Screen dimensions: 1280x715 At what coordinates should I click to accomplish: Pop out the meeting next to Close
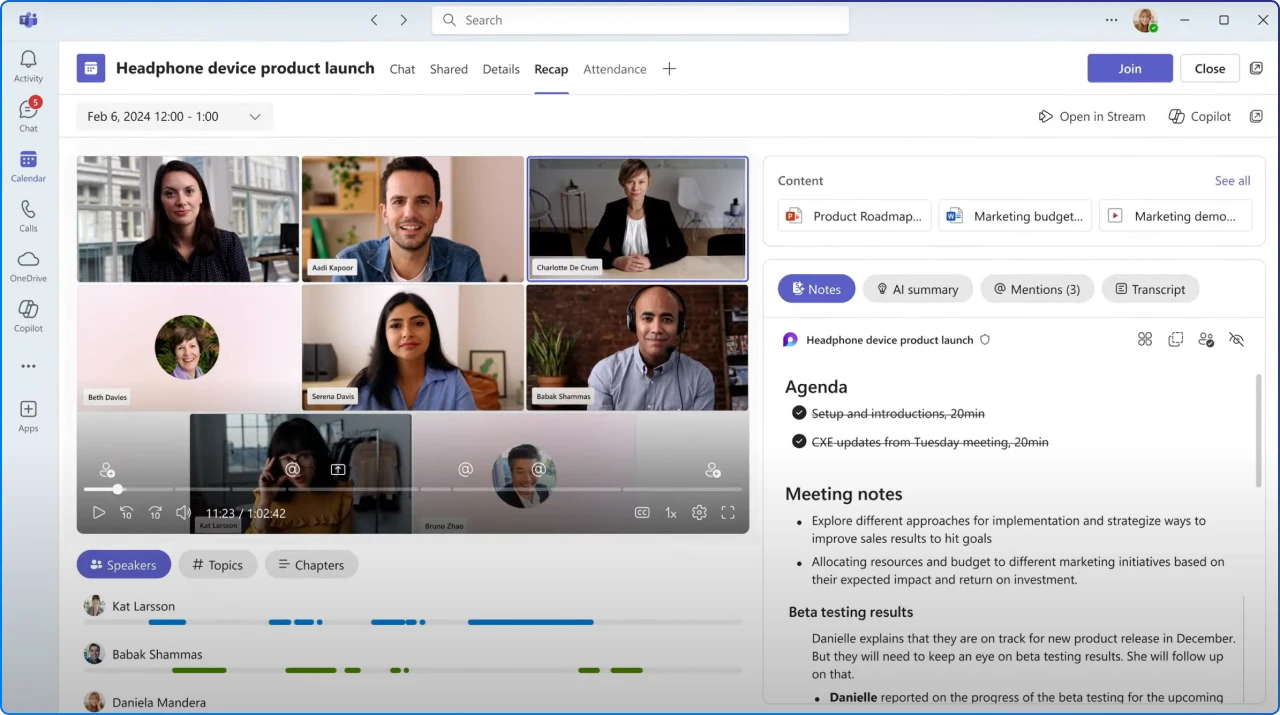(x=1256, y=68)
